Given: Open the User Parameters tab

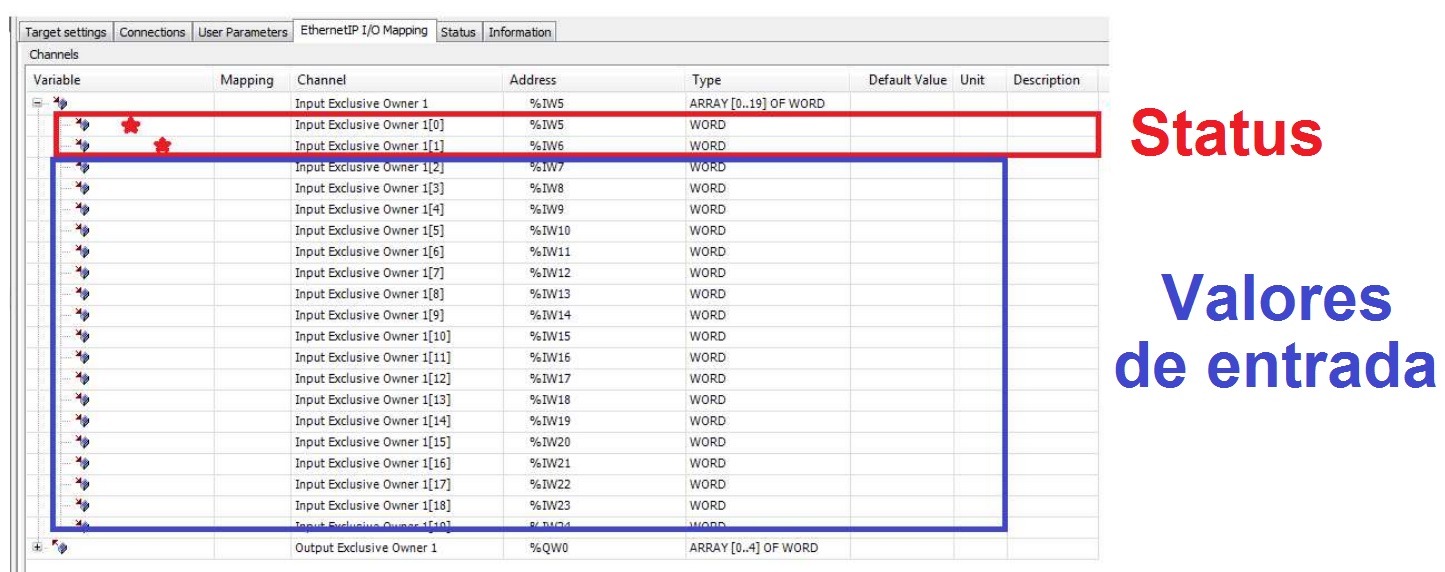Looking at the screenshot, I should [242, 32].
